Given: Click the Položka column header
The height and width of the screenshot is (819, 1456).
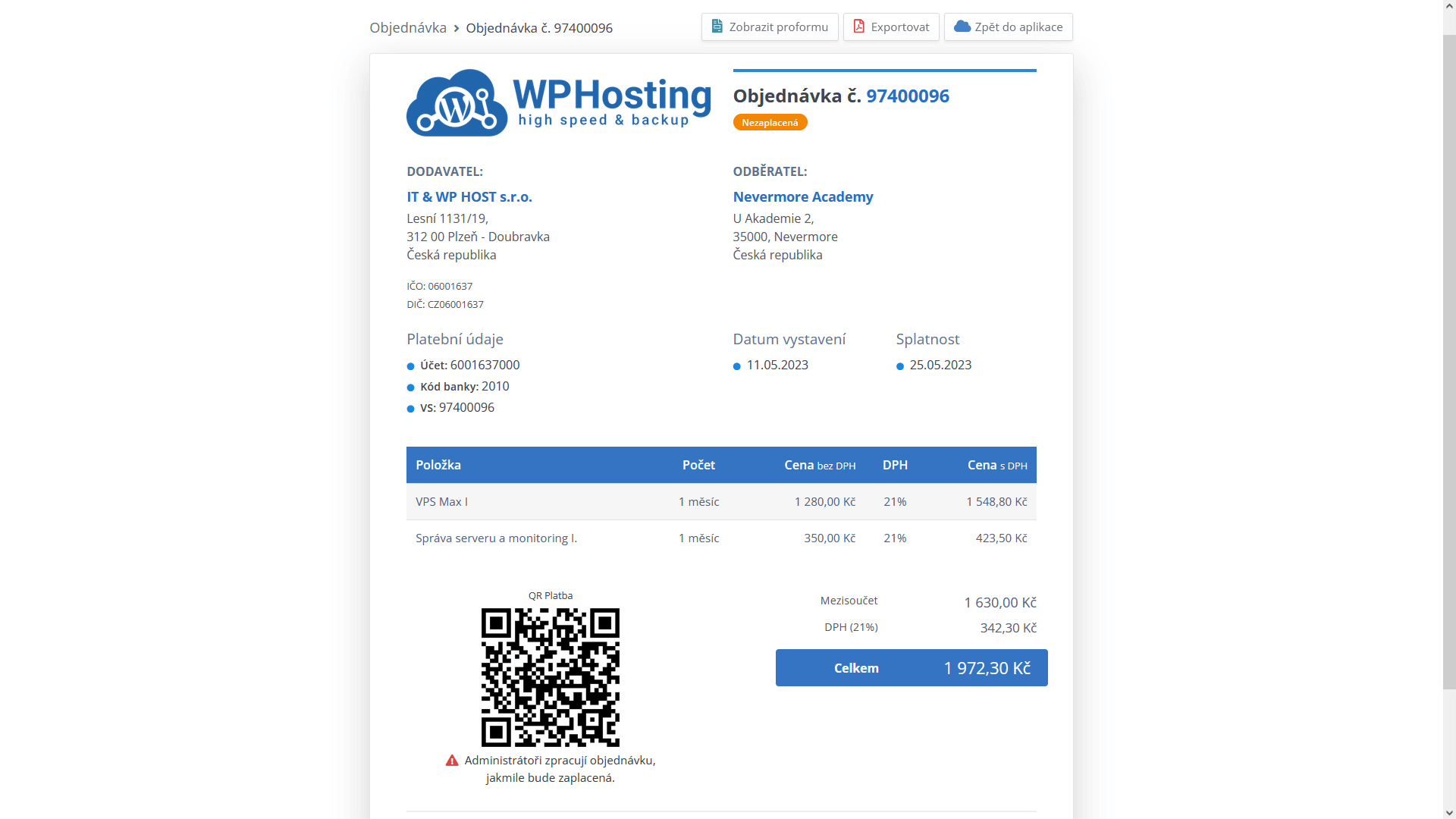Looking at the screenshot, I should click(438, 465).
